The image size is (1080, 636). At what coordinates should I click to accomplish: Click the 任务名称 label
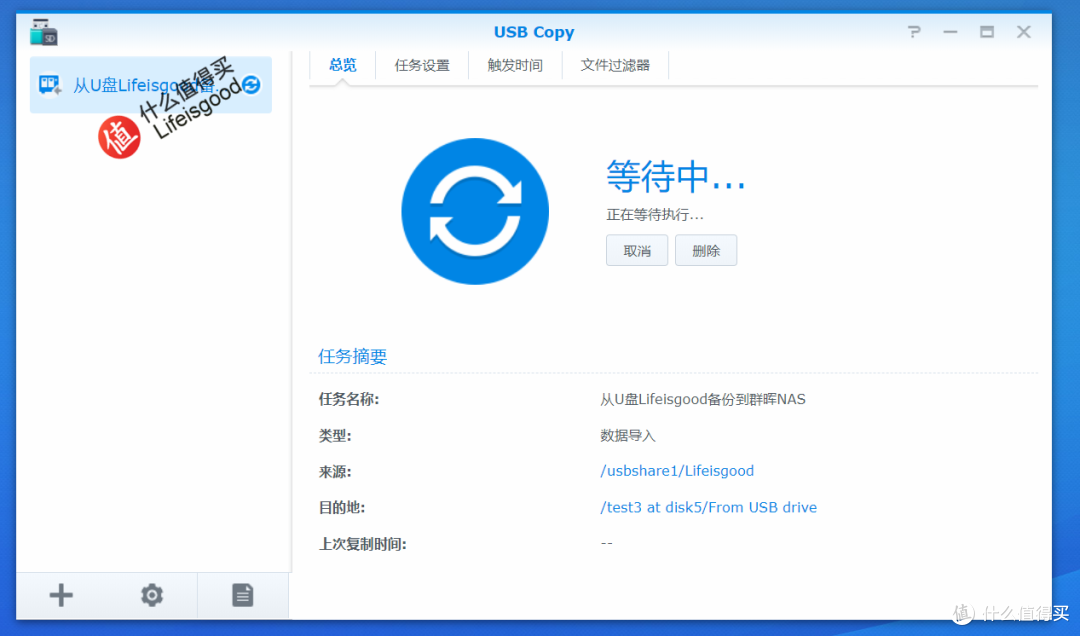click(349, 400)
